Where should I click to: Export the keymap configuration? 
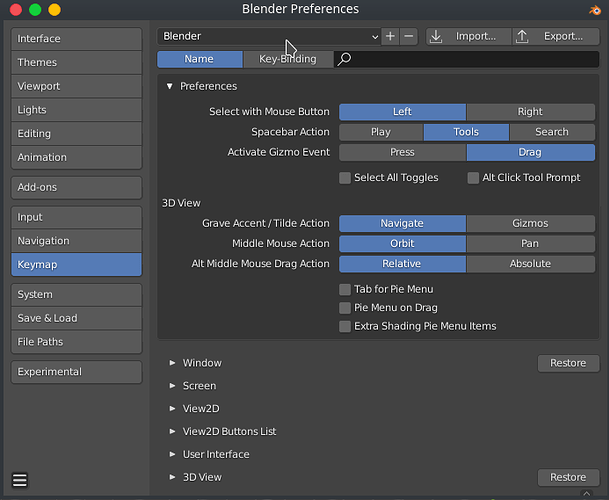point(556,37)
